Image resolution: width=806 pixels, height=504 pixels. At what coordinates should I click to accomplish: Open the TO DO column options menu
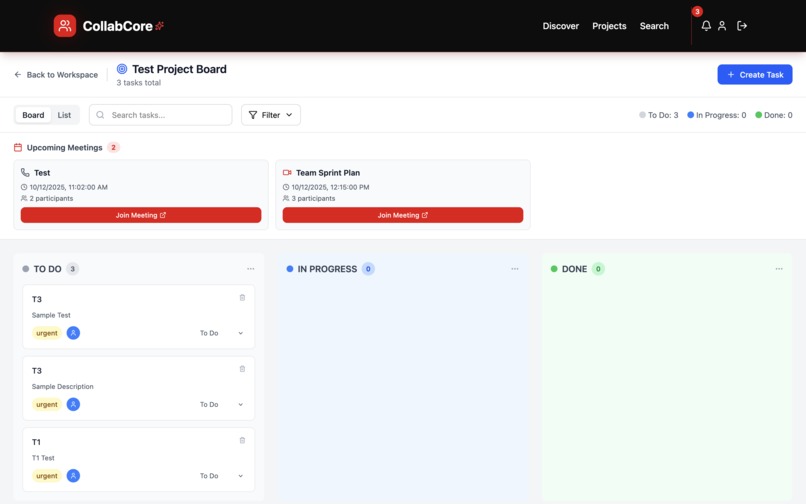click(250, 269)
